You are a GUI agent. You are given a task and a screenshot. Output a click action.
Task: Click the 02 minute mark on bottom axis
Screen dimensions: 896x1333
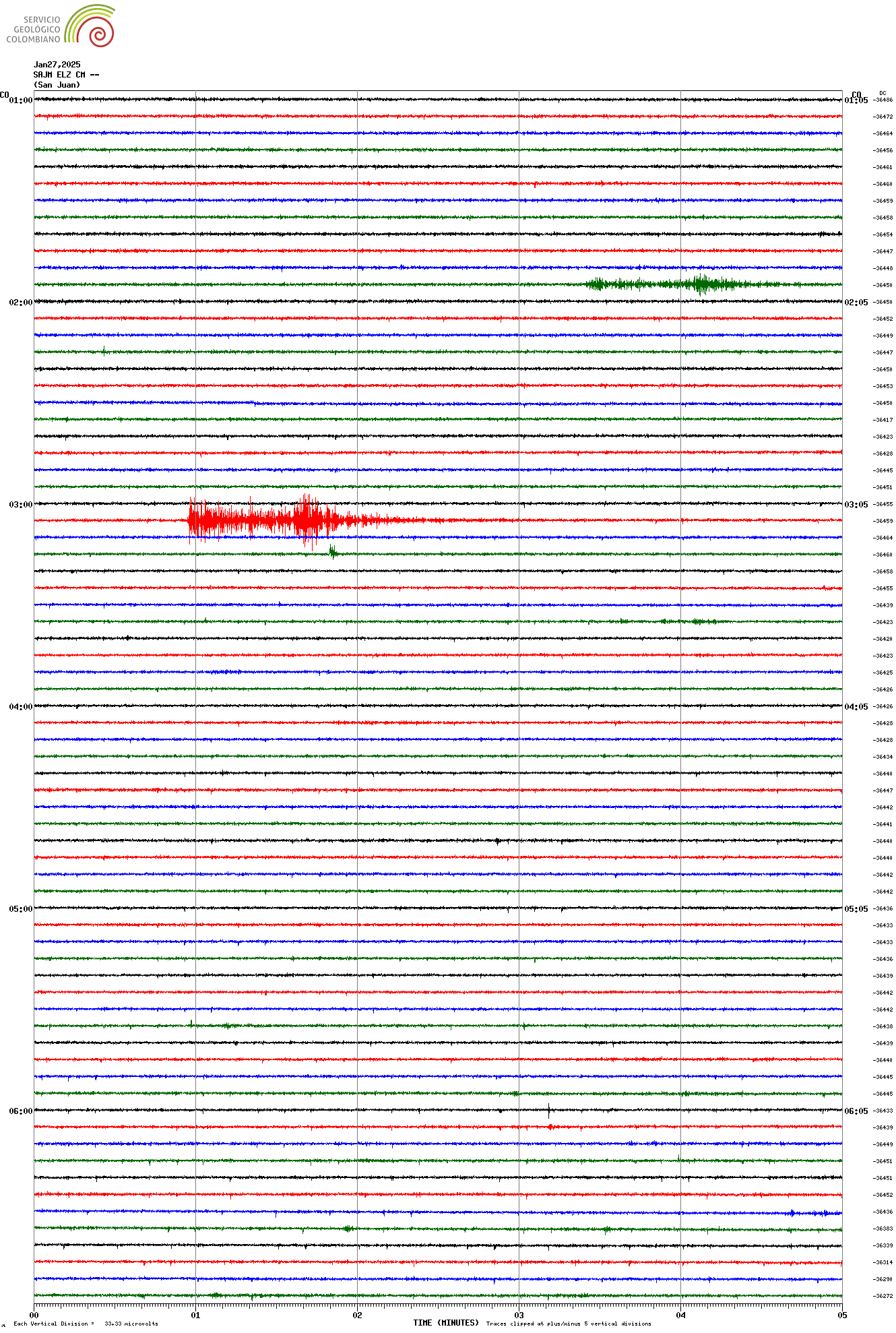tap(358, 1315)
